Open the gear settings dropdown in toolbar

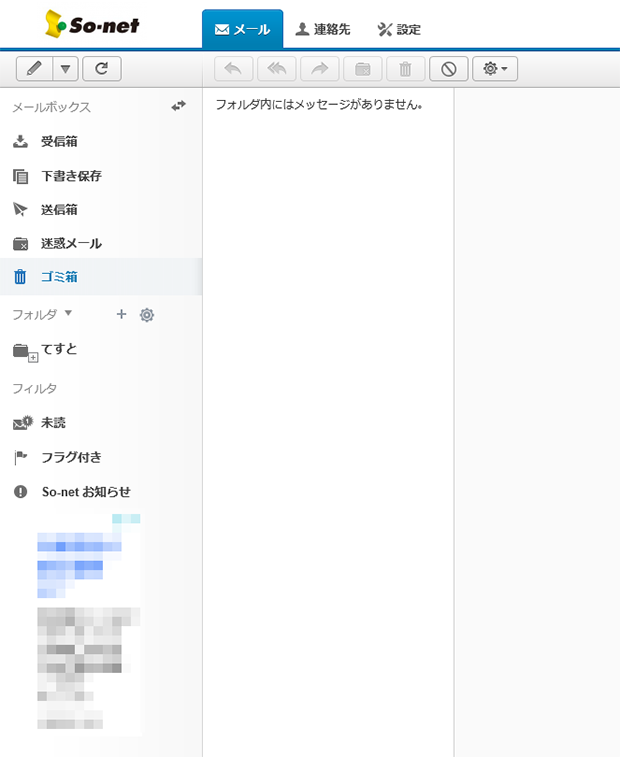click(494, 69)
